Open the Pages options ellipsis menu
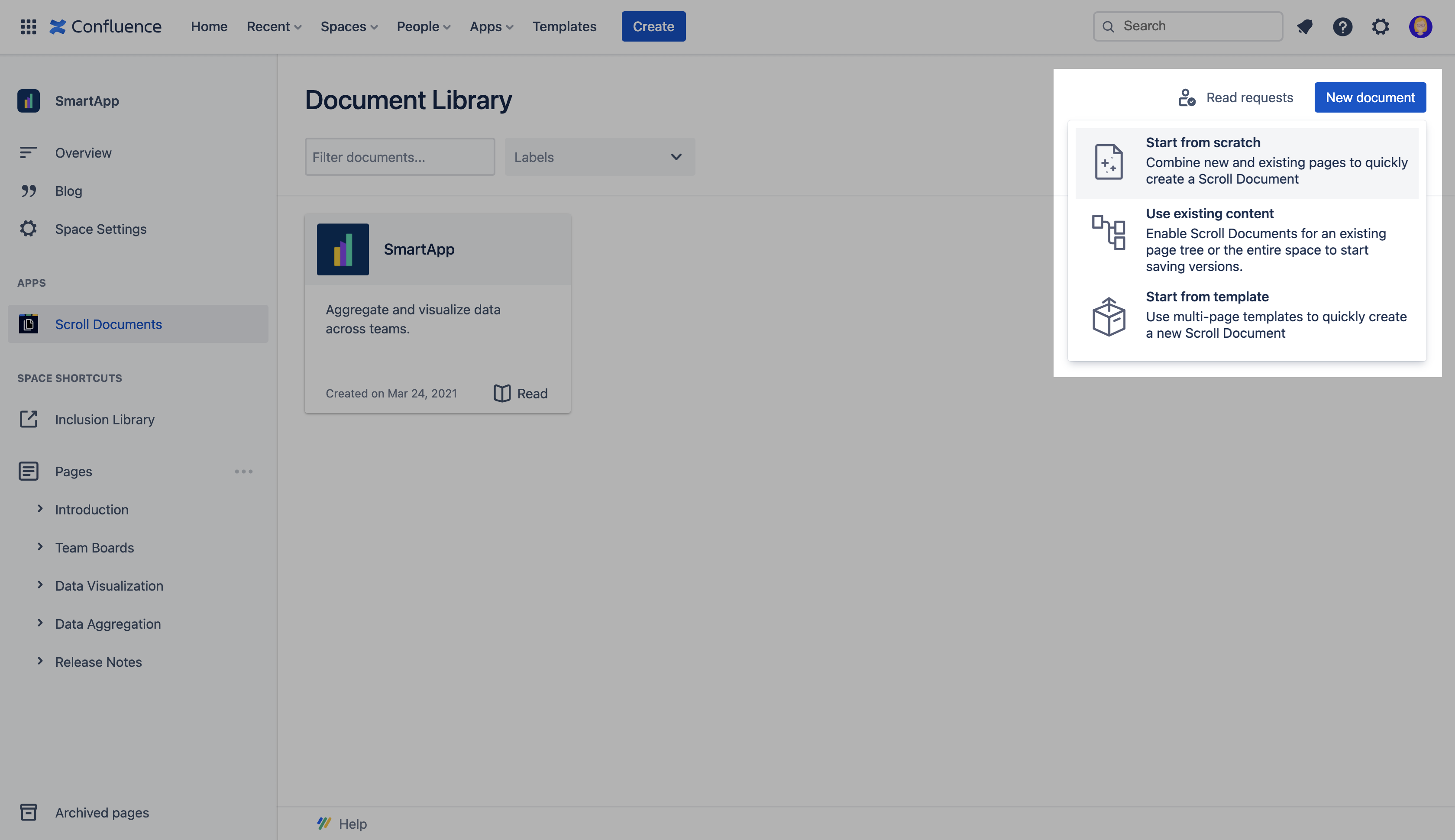The width and height of the screenshot is (1455, 840). pyautogui.click(x=243, y=471)
